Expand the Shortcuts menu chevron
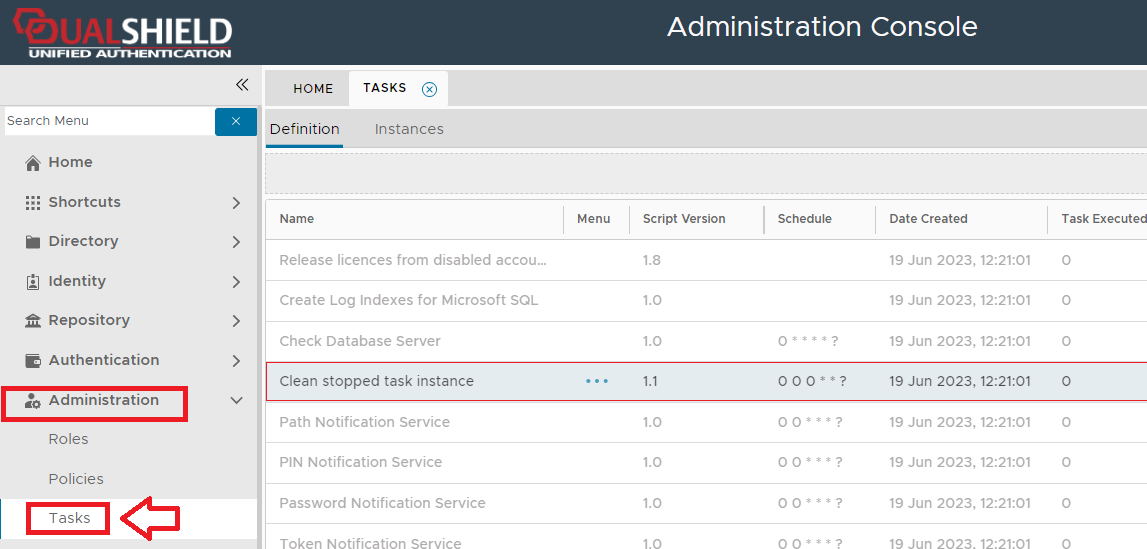1147x549 pixels. tap(236, 203)
